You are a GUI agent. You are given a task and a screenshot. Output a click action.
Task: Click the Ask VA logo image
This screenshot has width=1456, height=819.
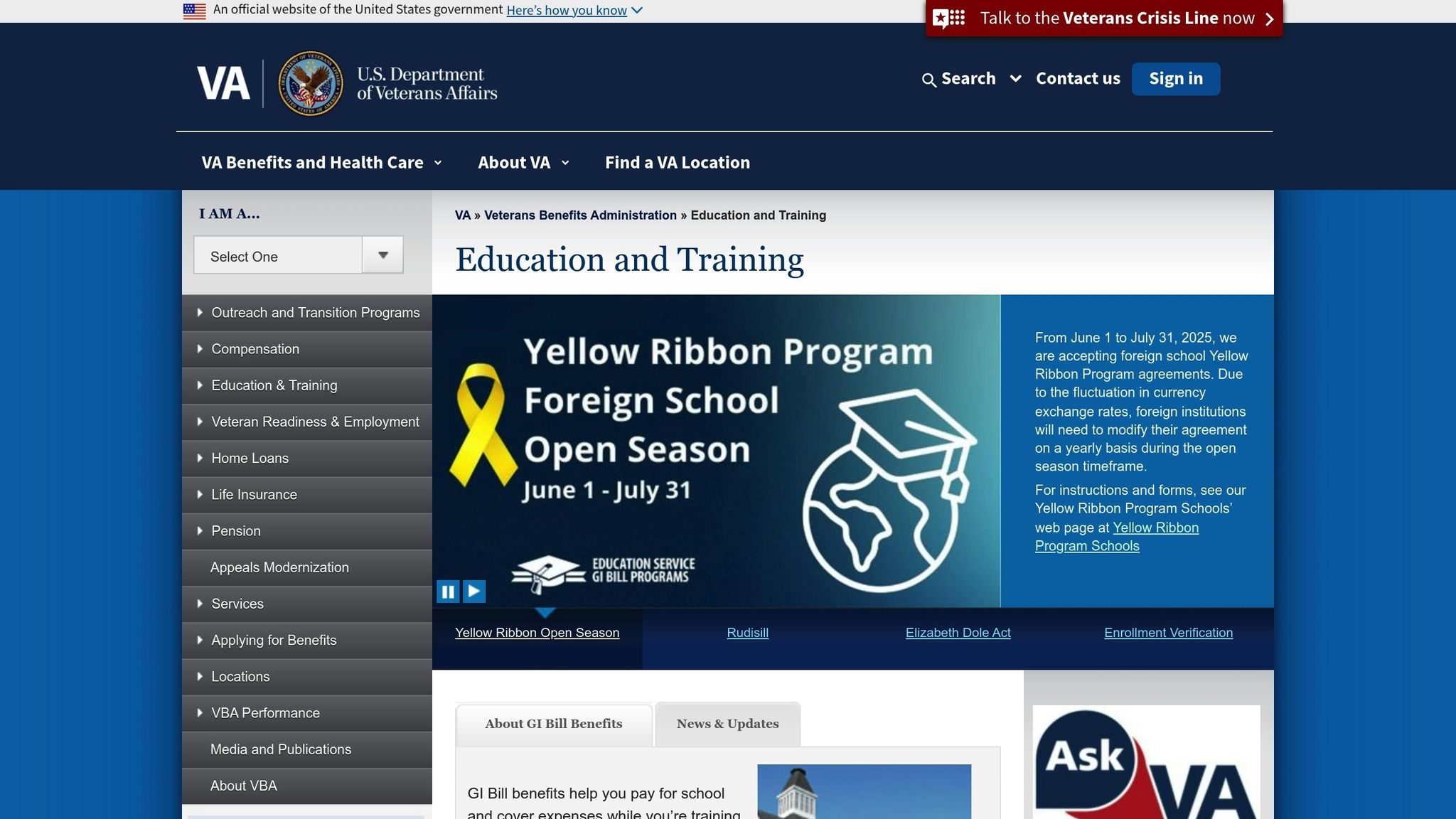[x=1146, y=762]
